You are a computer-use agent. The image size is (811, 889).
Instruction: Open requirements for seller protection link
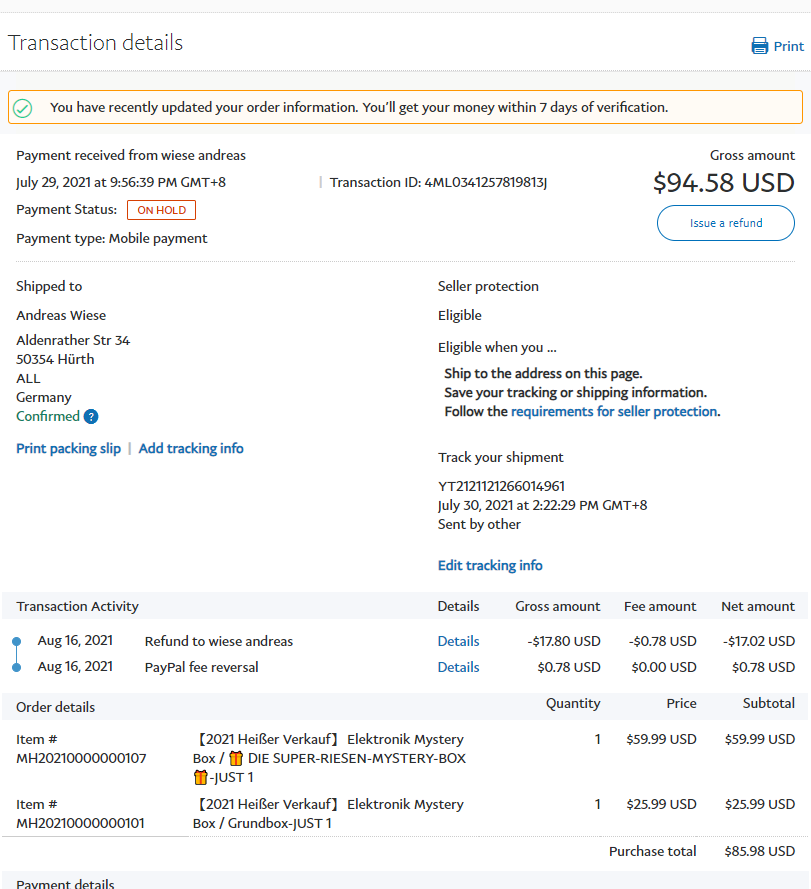[x=614, y=411]
